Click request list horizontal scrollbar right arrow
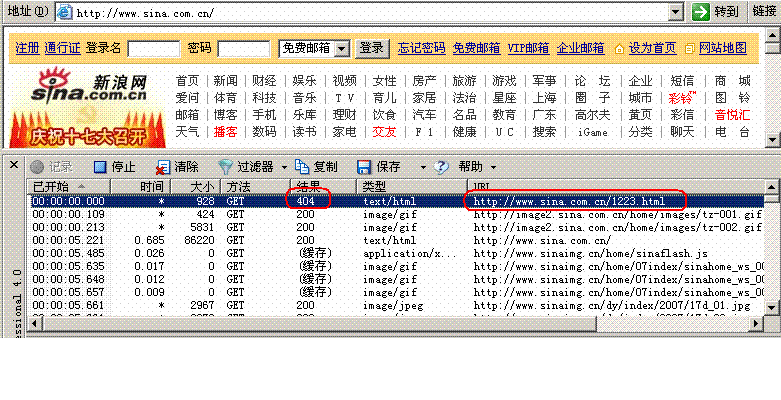The height and width of the screenshot is (400, 781). click(757, 323)
